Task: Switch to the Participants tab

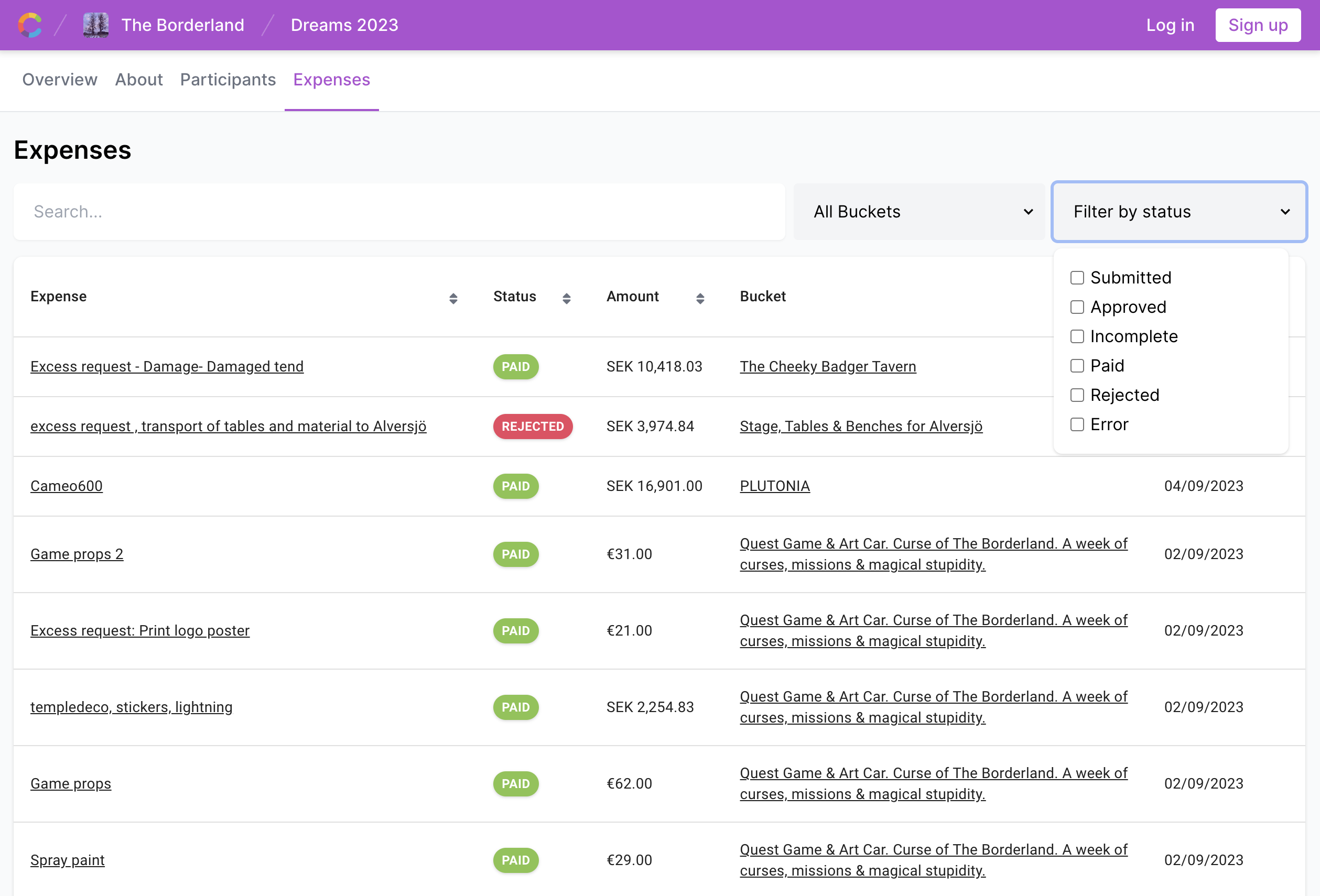Action: [x=228, y=80]
